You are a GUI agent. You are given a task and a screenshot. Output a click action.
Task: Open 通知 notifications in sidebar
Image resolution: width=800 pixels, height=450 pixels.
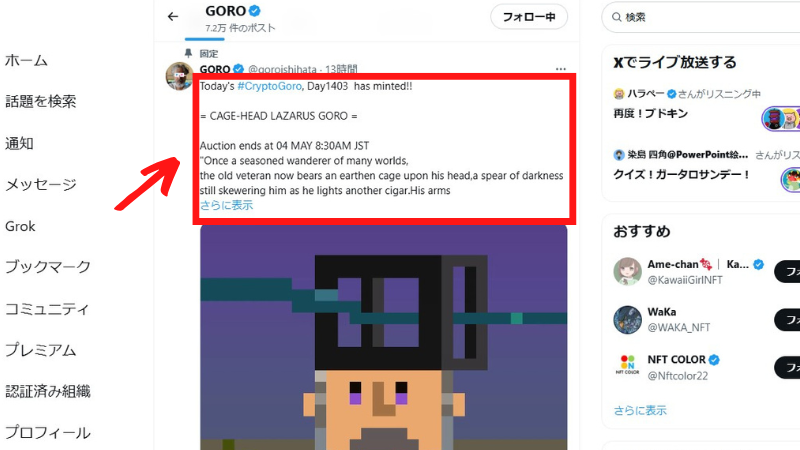pos(19,143)
